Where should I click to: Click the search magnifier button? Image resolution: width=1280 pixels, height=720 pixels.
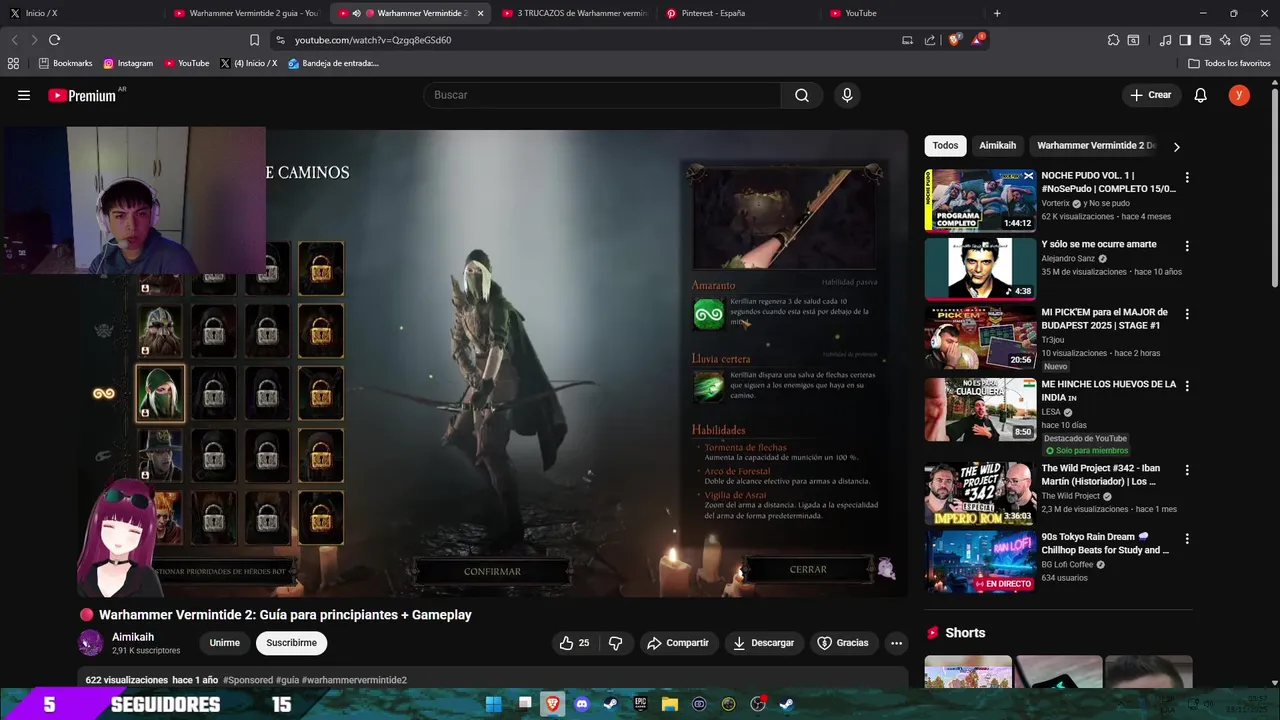[x=802, y=95]
